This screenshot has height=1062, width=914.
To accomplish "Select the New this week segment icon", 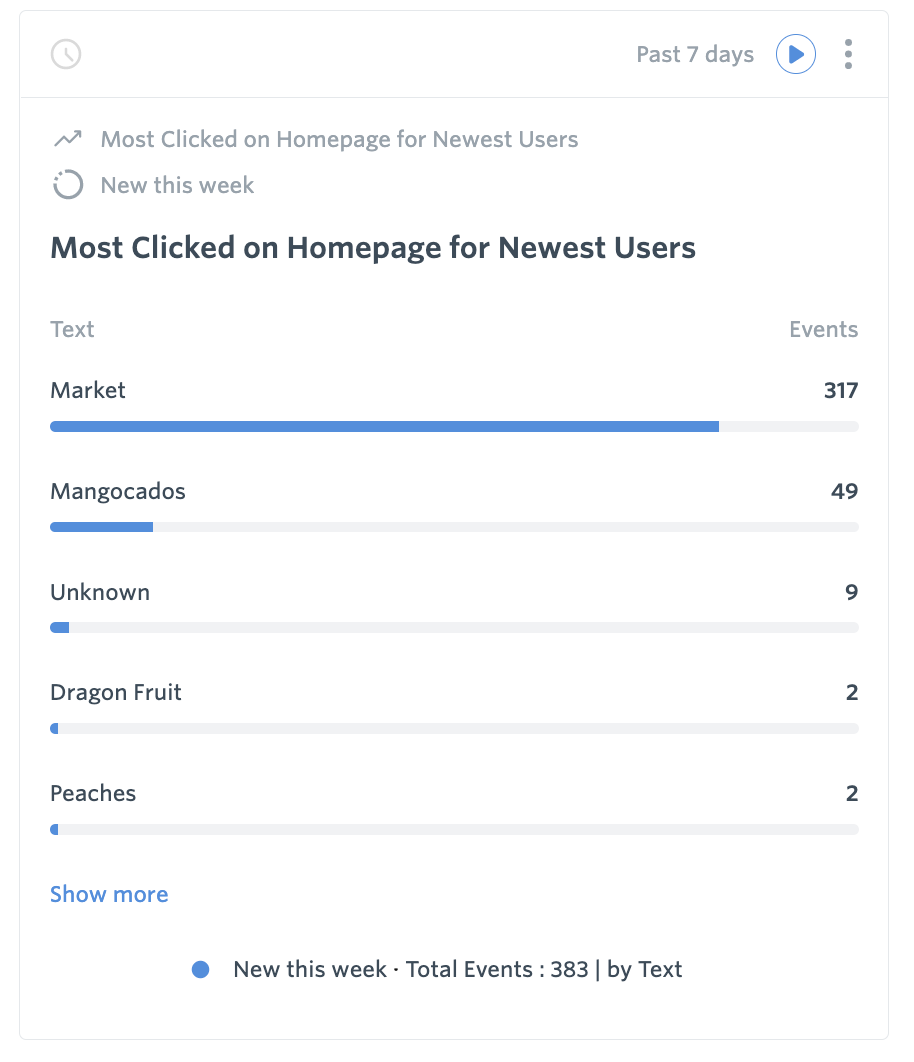I will click(67, 185).
